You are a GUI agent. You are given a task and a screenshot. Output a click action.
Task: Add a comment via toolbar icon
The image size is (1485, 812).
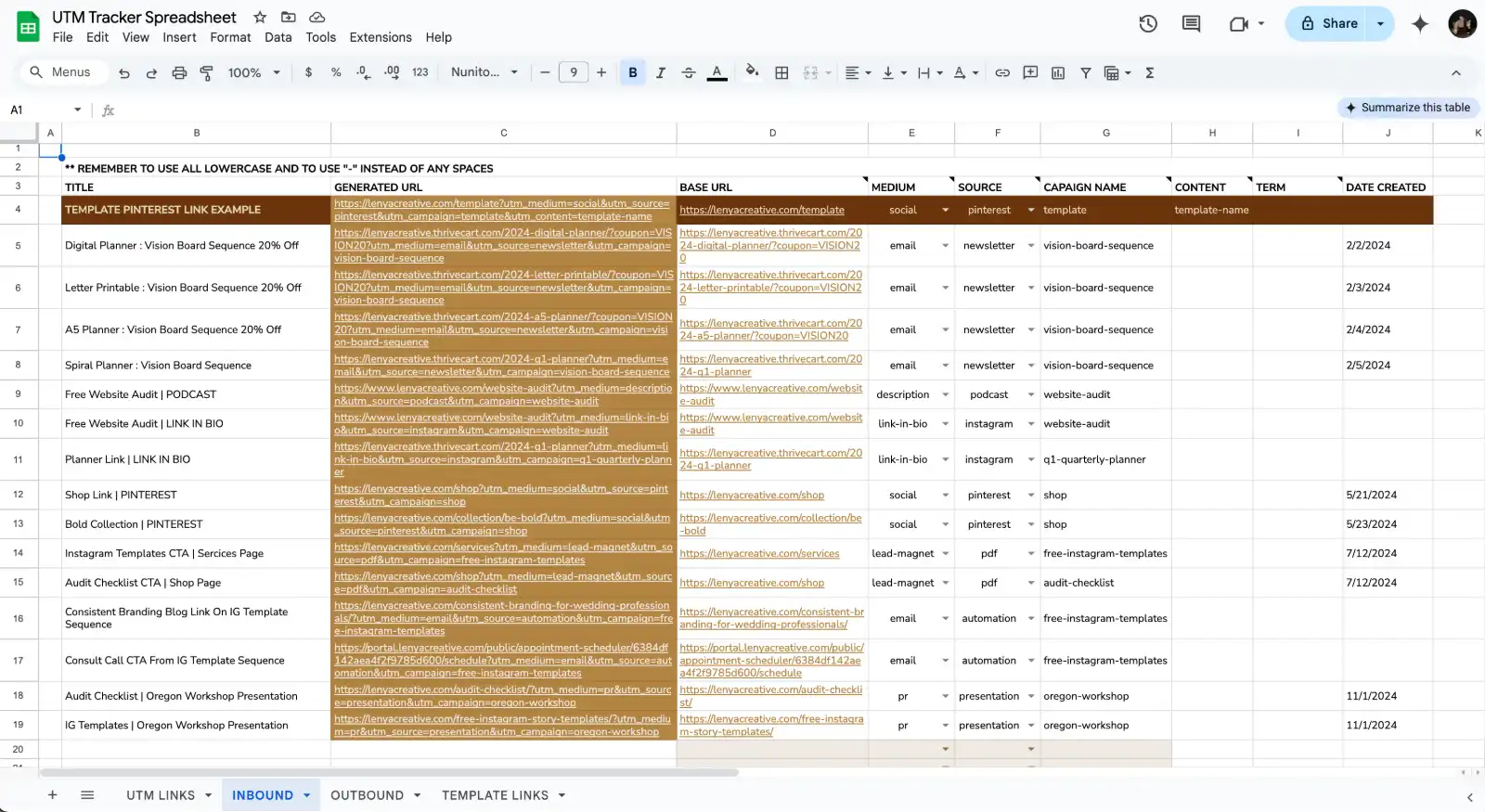[x=1030, y=72]
